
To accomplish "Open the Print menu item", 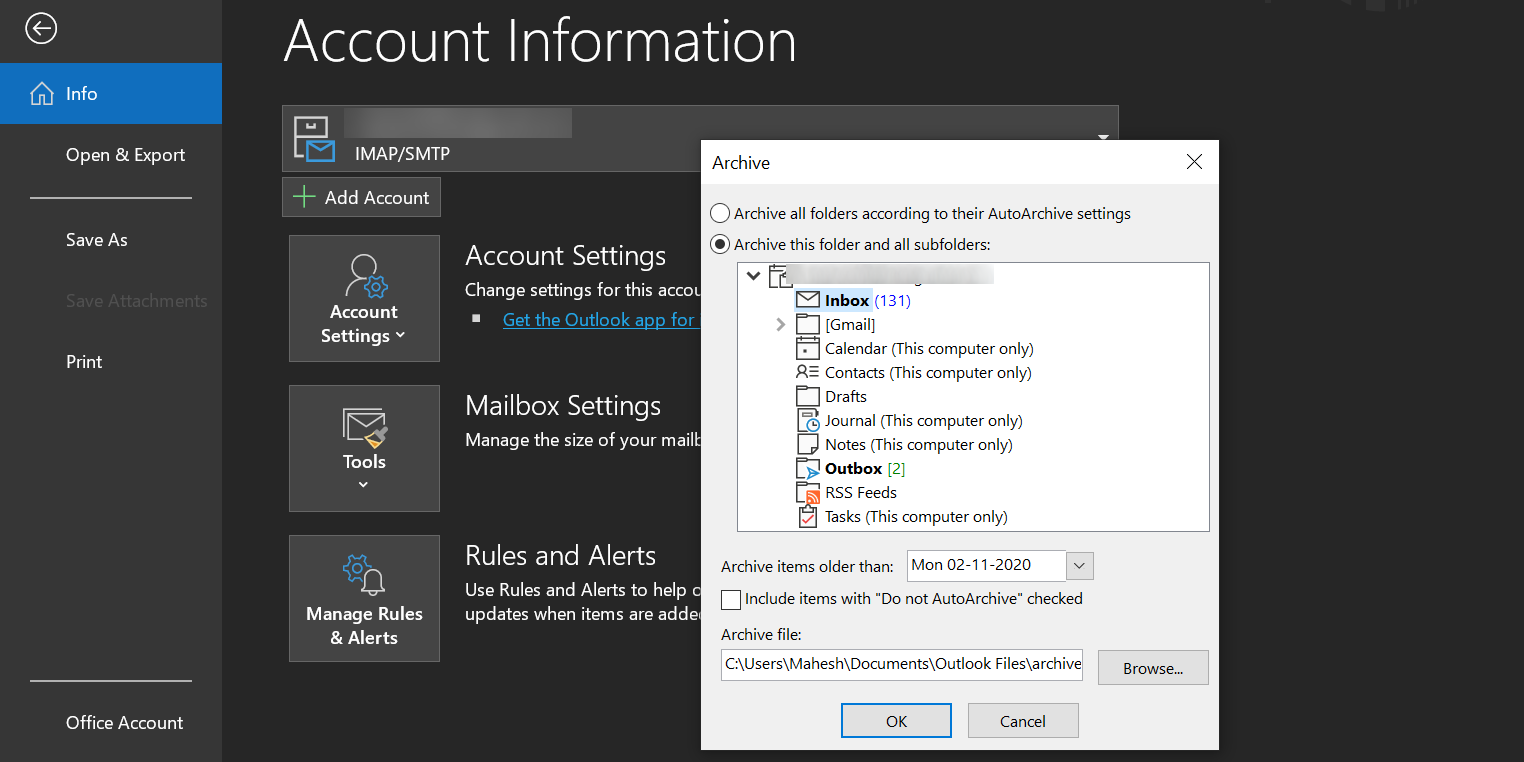I will 83,361.
